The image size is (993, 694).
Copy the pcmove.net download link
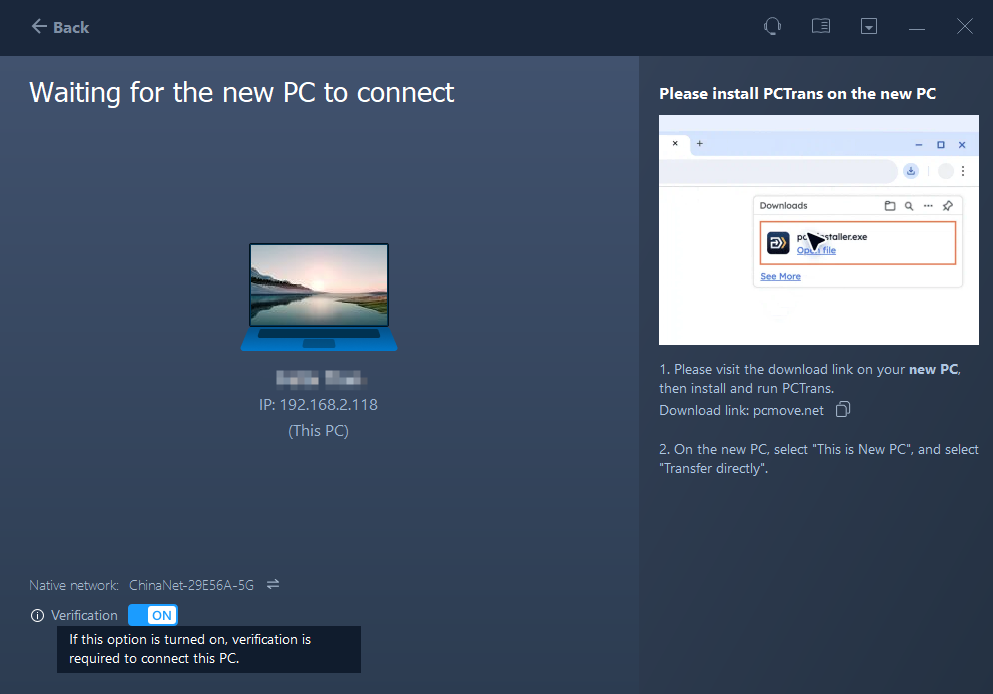click(843, 410)
